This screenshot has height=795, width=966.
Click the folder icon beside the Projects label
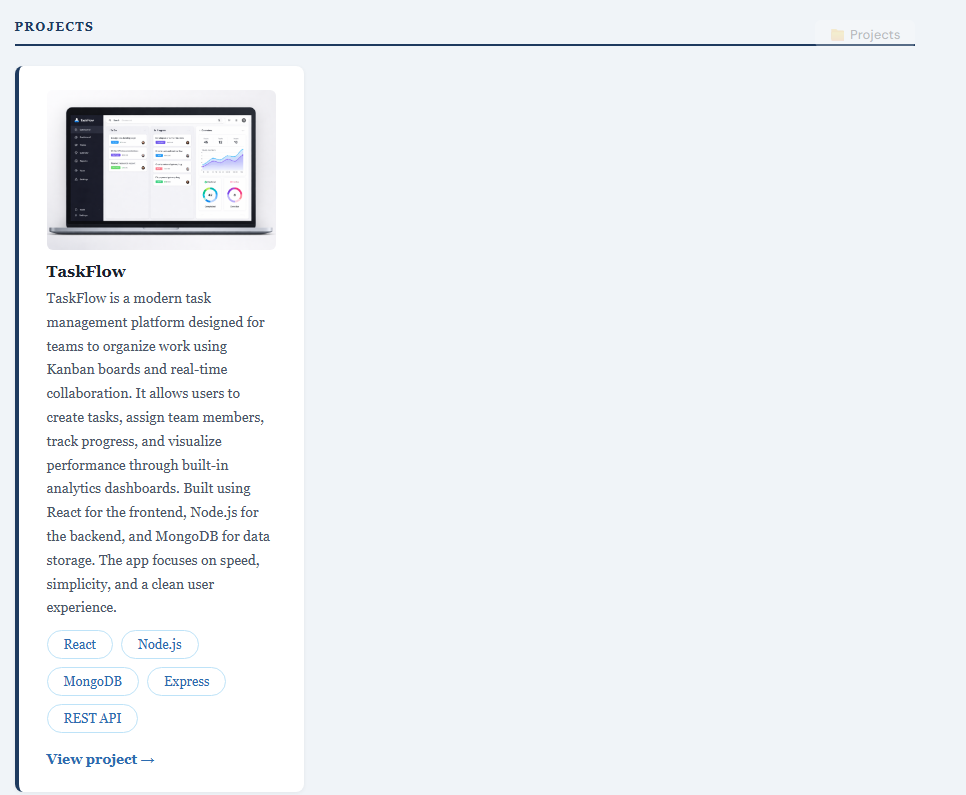(x=836, y=34)
